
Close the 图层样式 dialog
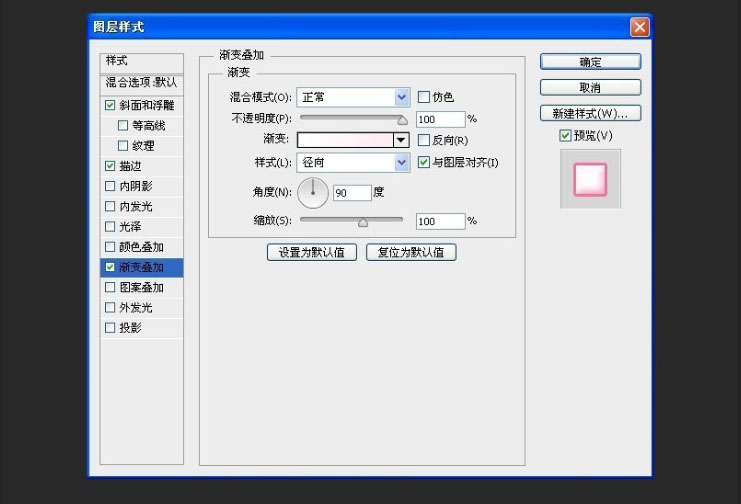[640, 27]
